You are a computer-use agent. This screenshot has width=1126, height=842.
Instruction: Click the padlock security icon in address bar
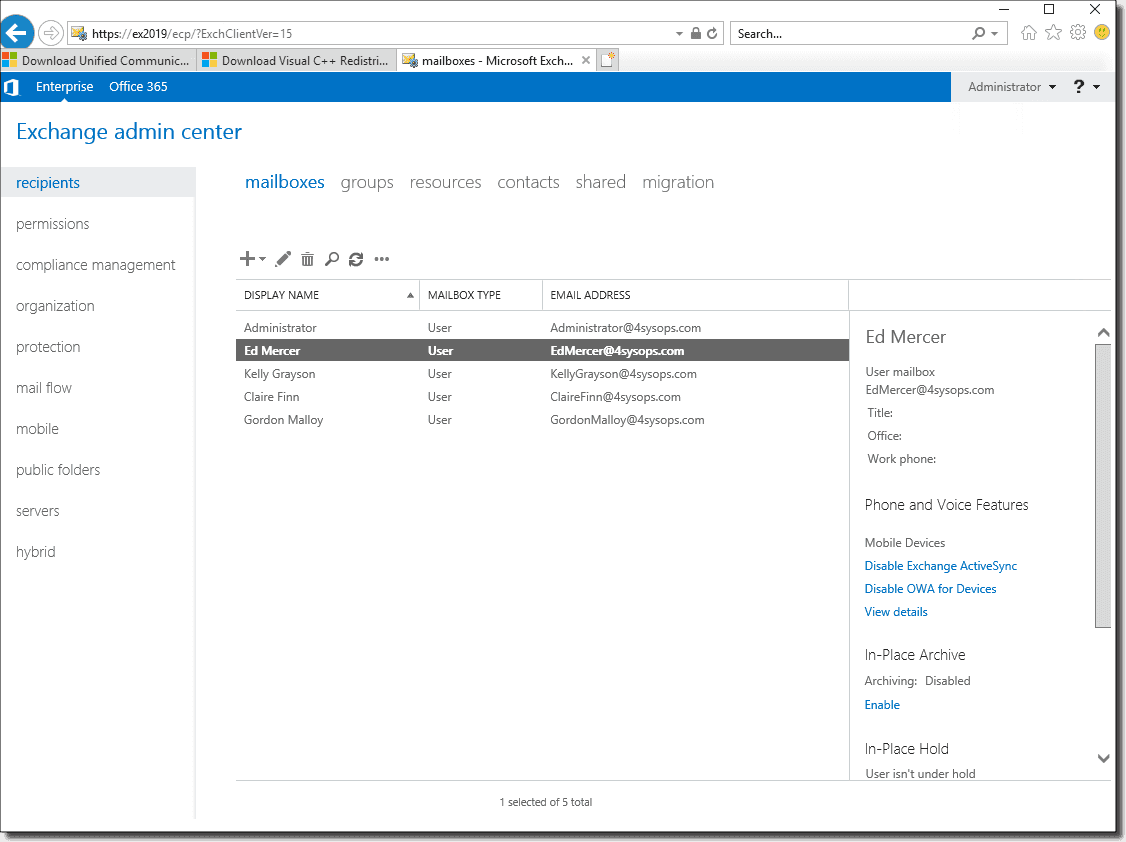pyautogui.click(x=695, y=33)
